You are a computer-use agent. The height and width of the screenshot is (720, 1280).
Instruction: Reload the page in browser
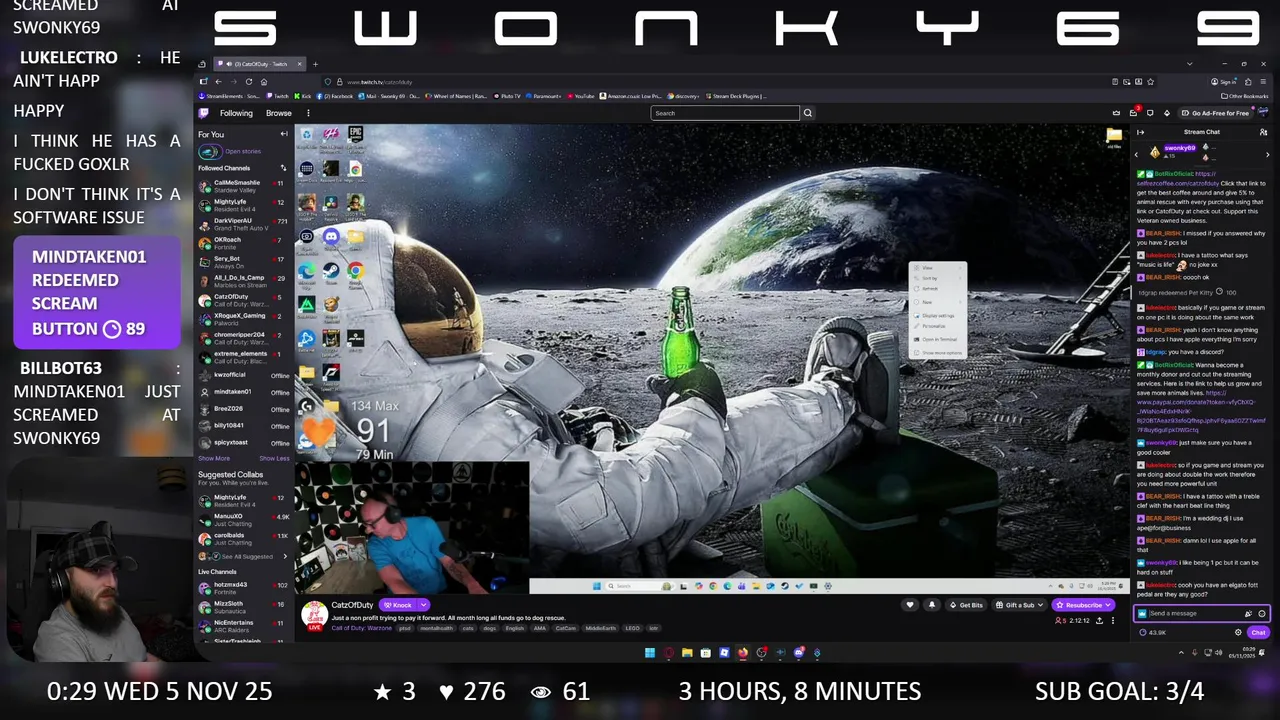click(x=248, y=82)
